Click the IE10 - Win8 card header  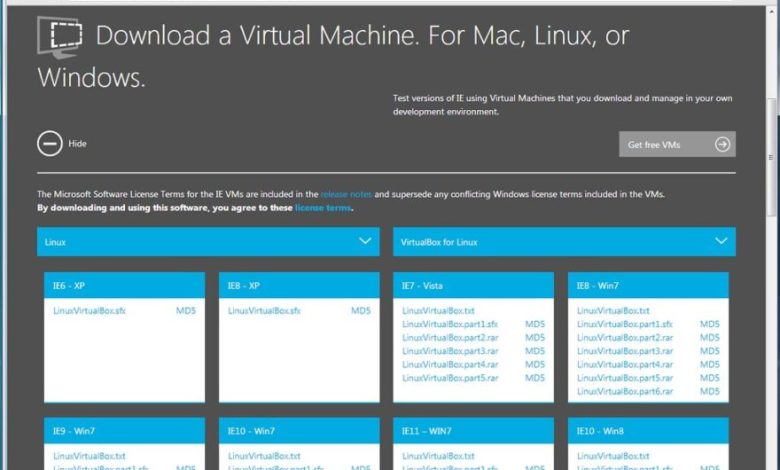coord(648,431)
